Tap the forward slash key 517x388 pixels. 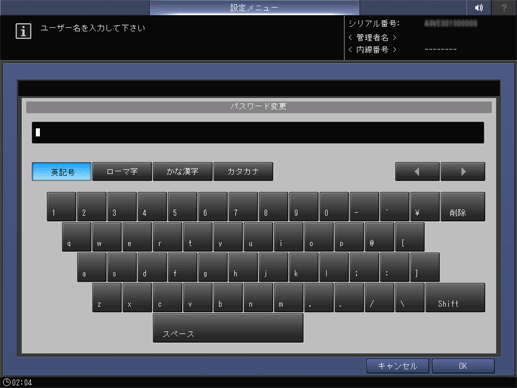(x=380, y=298)
